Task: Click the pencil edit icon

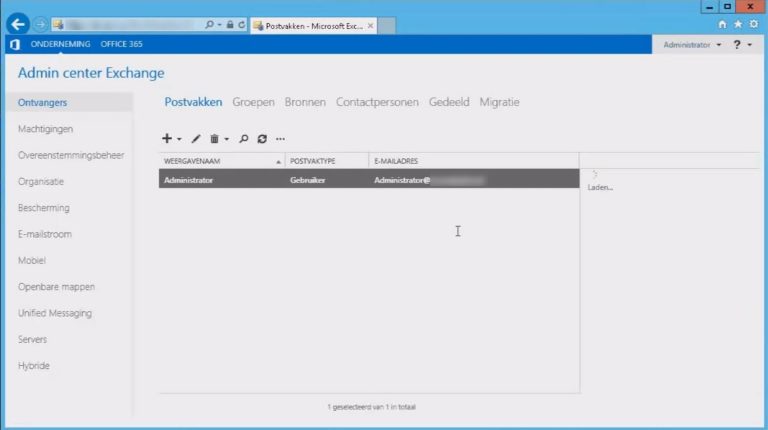Action: (196, 139)
